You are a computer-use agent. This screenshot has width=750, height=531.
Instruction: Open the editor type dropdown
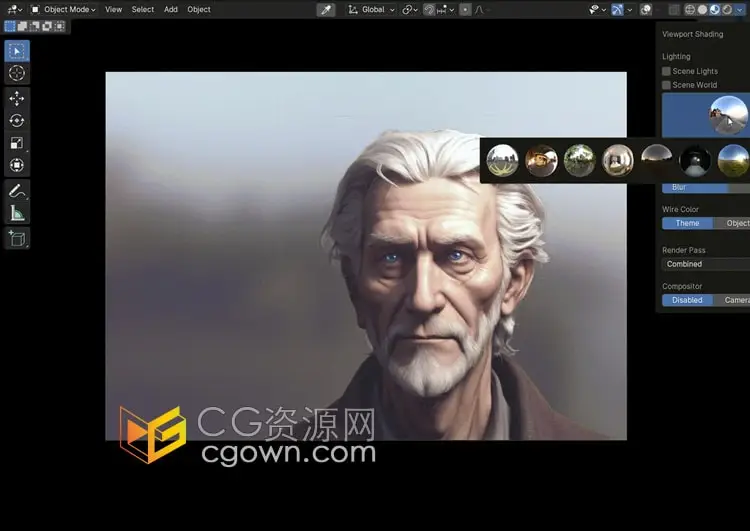point(15,10)
